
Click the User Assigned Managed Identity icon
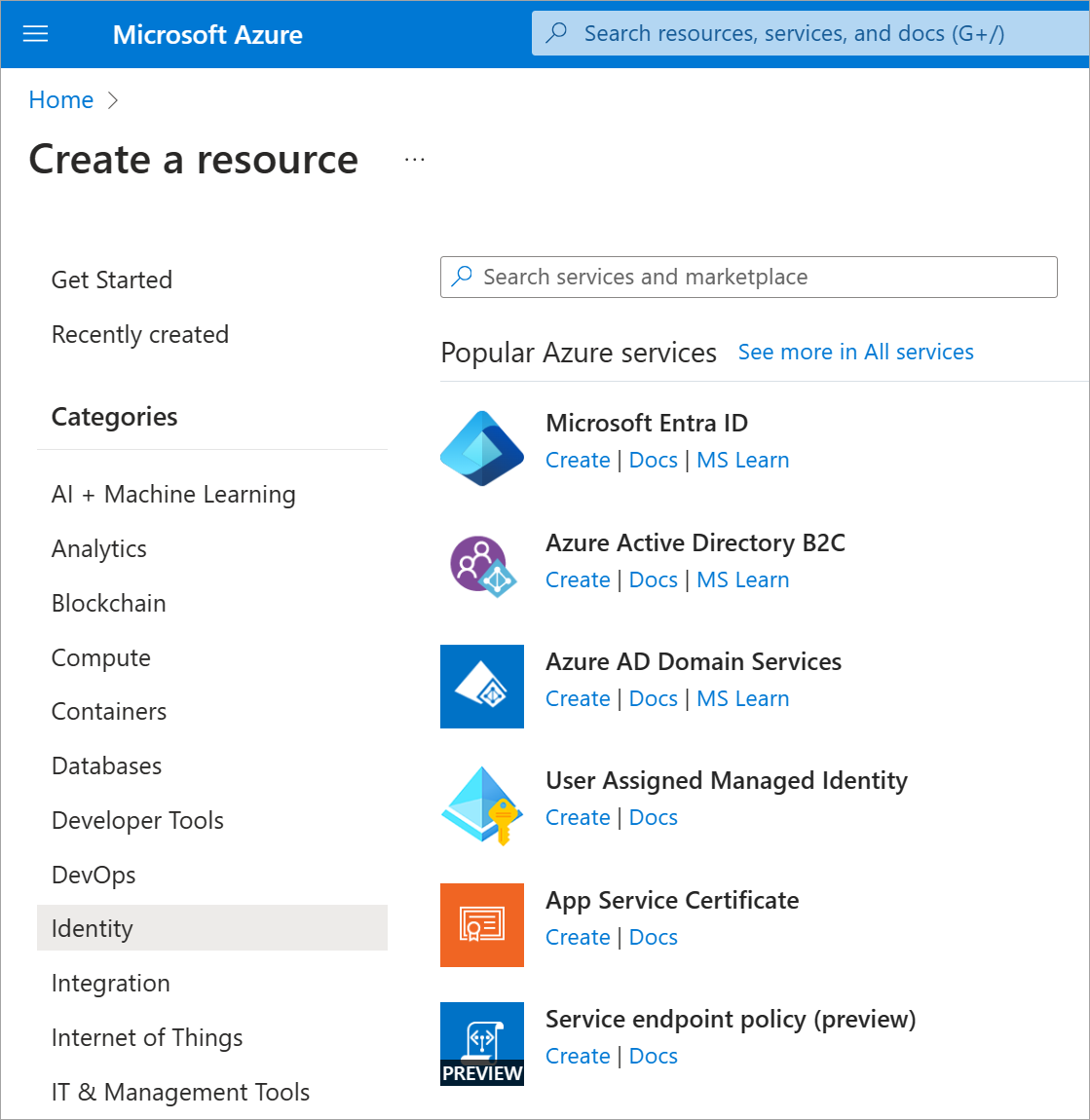[482, 805]
